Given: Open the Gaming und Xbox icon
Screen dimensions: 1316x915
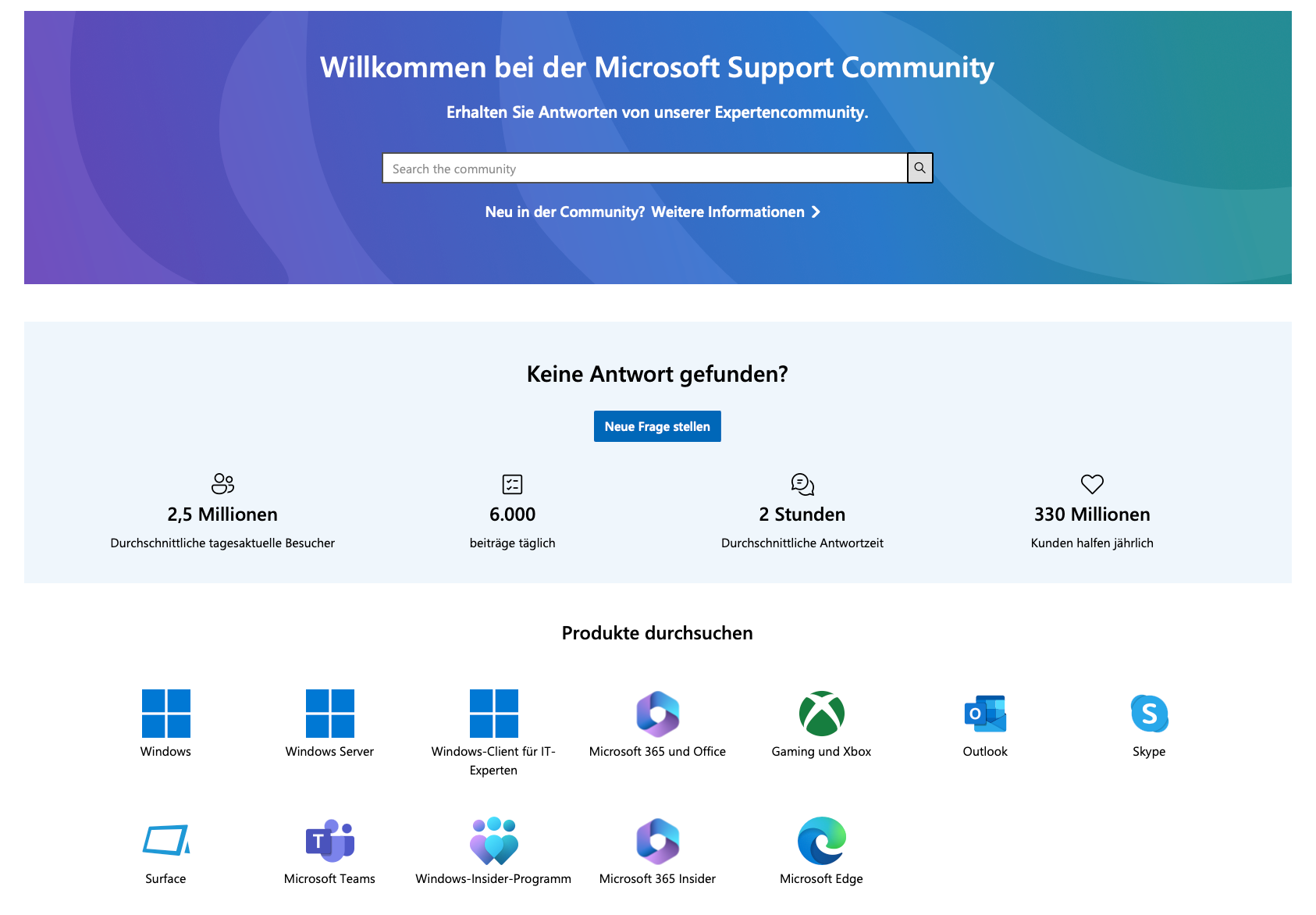Looking at the screenshot, I should [x=821, y=713].
